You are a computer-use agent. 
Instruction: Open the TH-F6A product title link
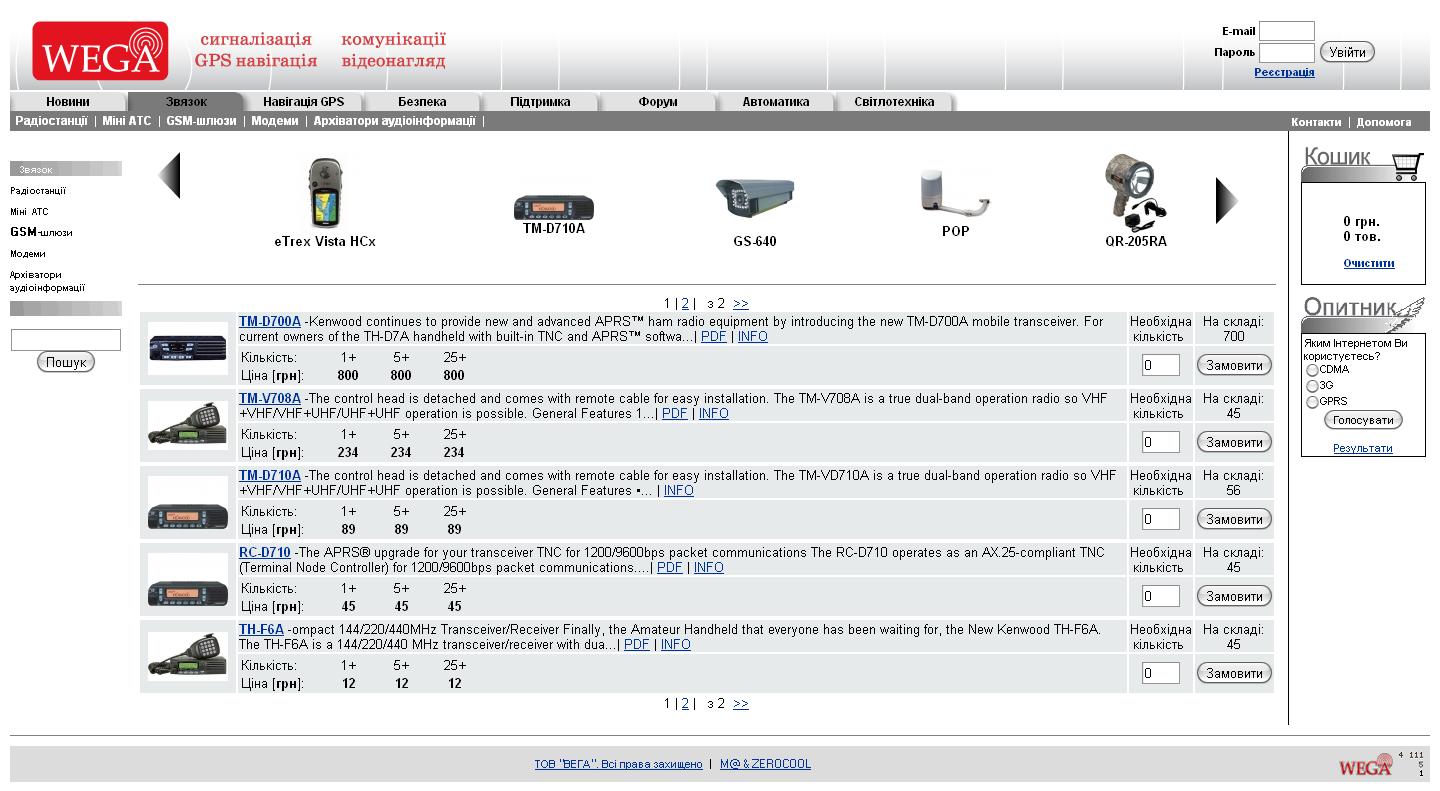pos(261,630)
